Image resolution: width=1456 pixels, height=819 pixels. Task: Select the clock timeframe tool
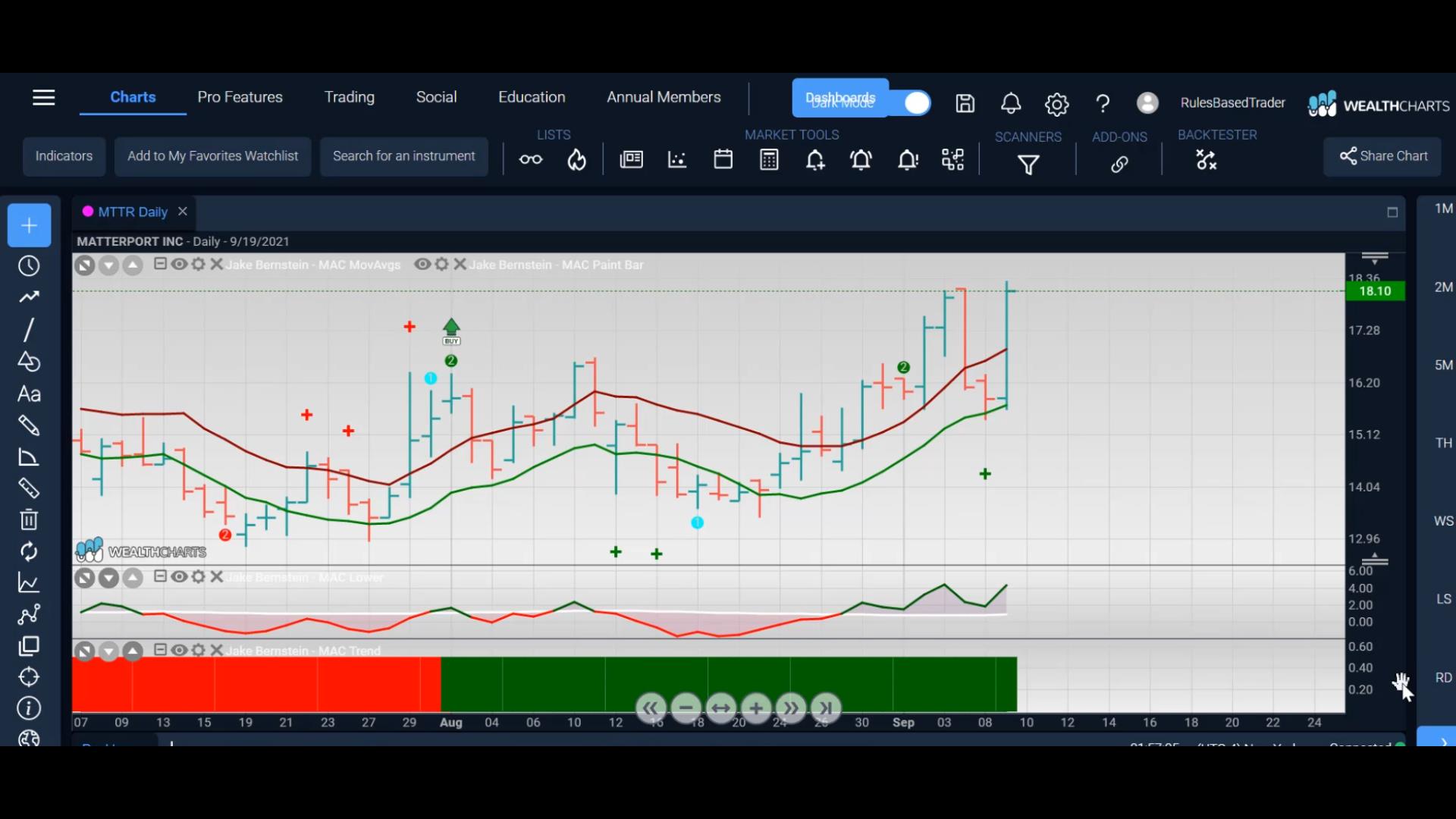pos(29,266)
